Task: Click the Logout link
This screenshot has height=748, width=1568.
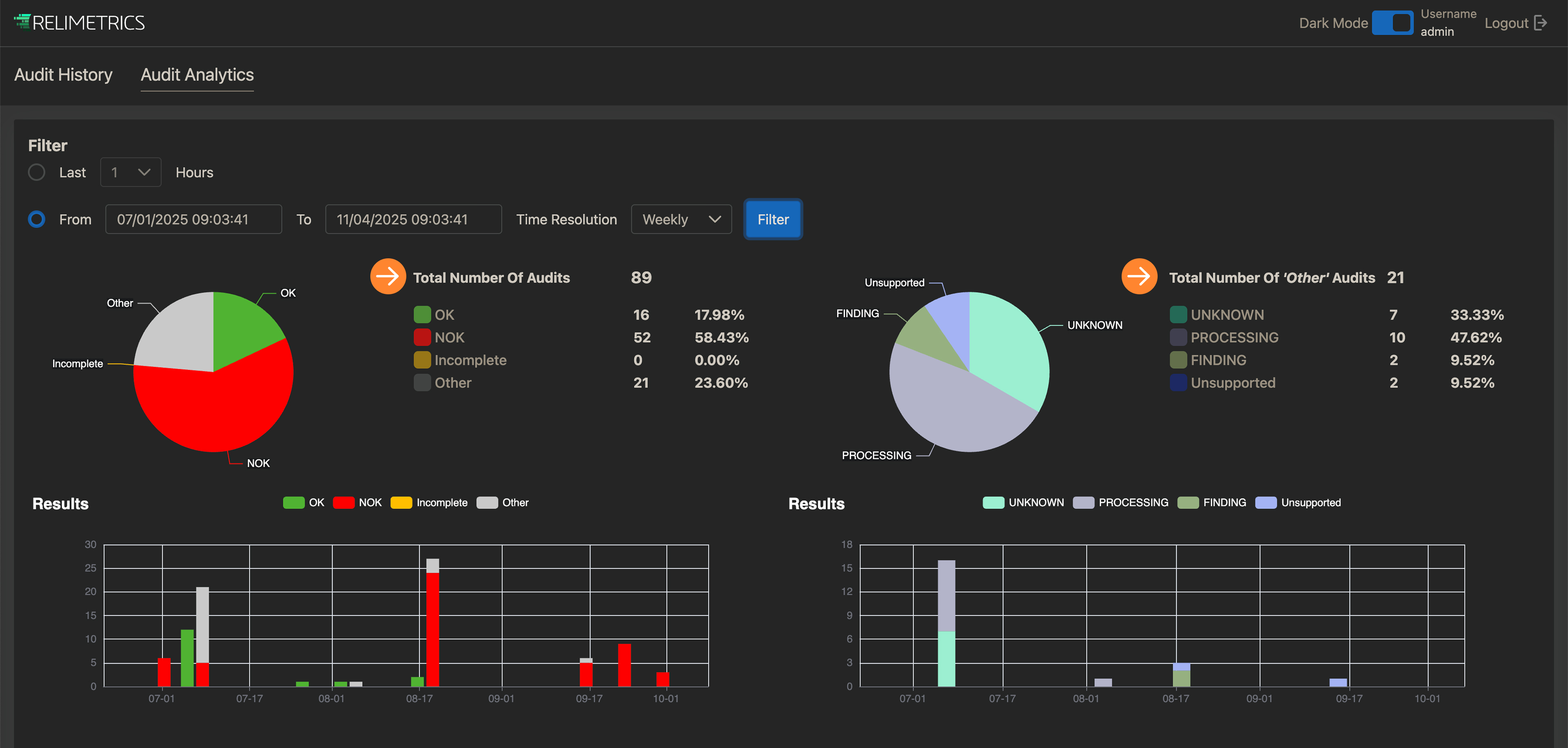Action: coord(1506,23)
